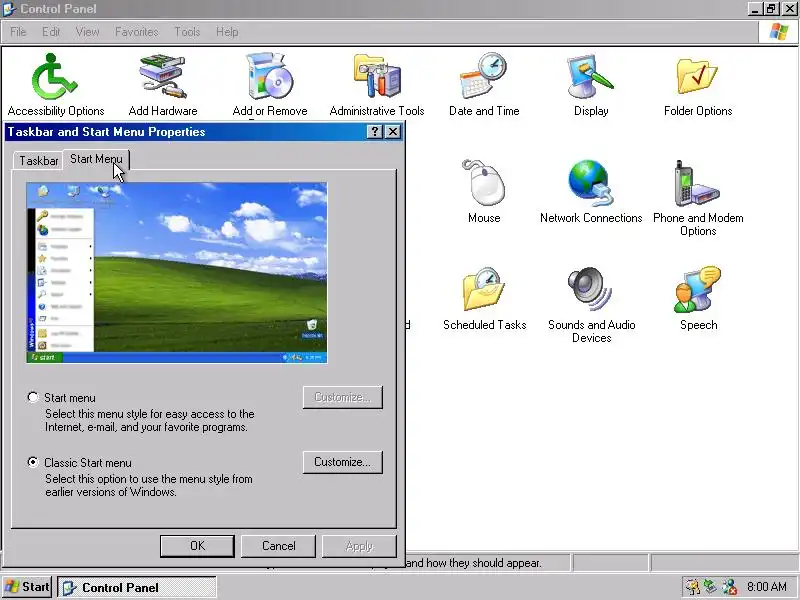Viewport: 800px width, 600px height.
Task: Click the 8:00 AM clock in the tray
Action: [x=767, y=587]
